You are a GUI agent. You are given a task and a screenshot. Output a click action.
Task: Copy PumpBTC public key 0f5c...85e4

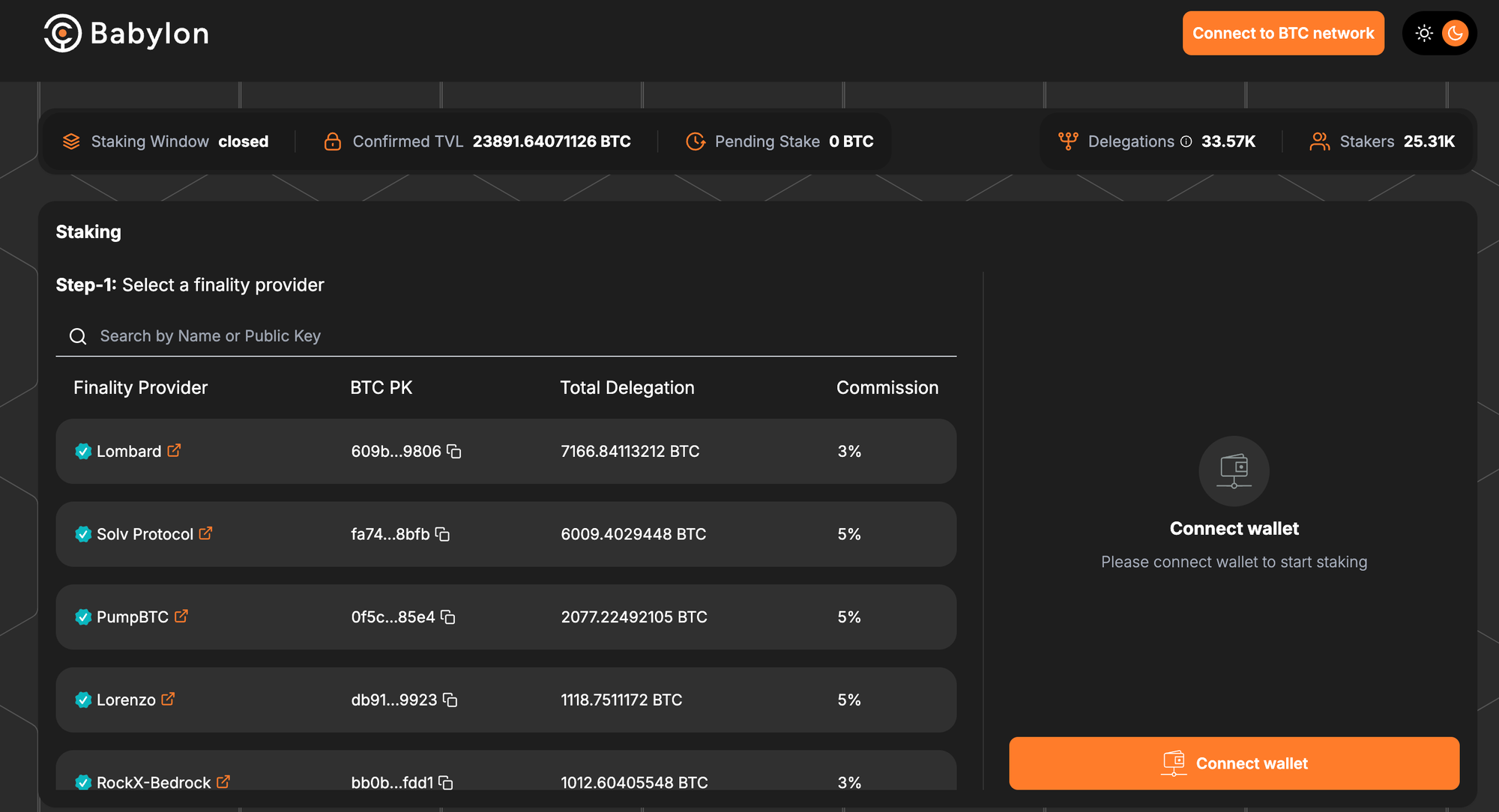pyautogui.click(x=448, y=616)
